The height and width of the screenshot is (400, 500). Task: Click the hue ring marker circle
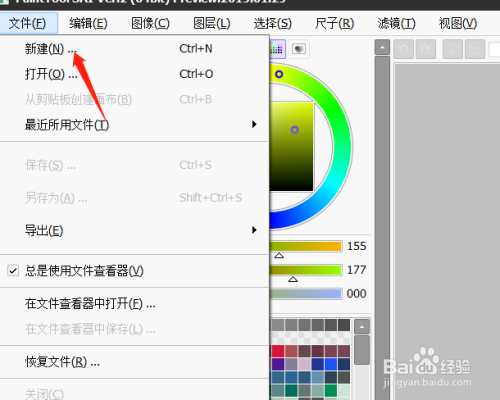tap(279, 74)
